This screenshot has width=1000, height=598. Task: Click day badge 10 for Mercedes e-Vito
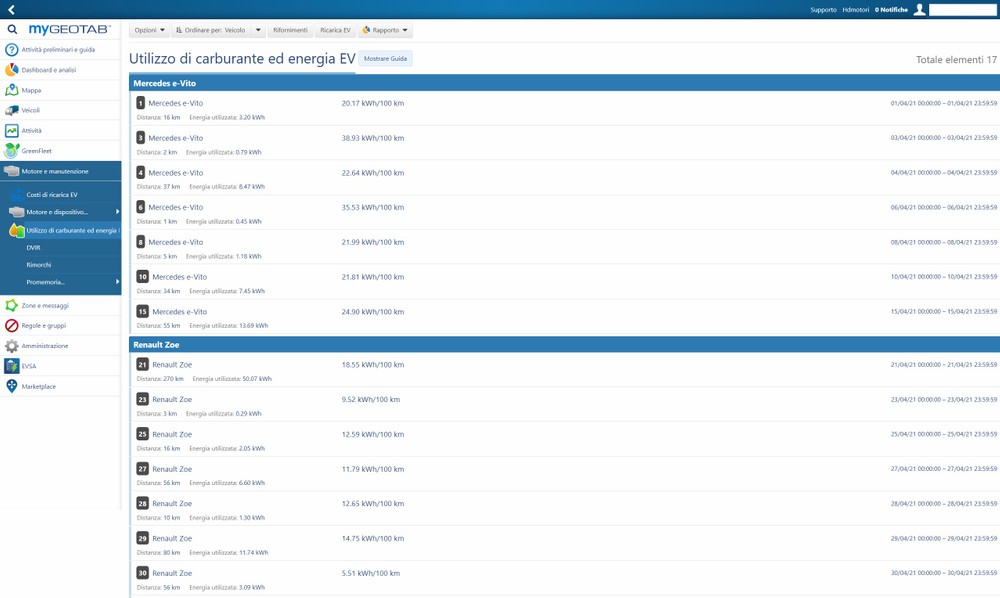pos(143,277)
